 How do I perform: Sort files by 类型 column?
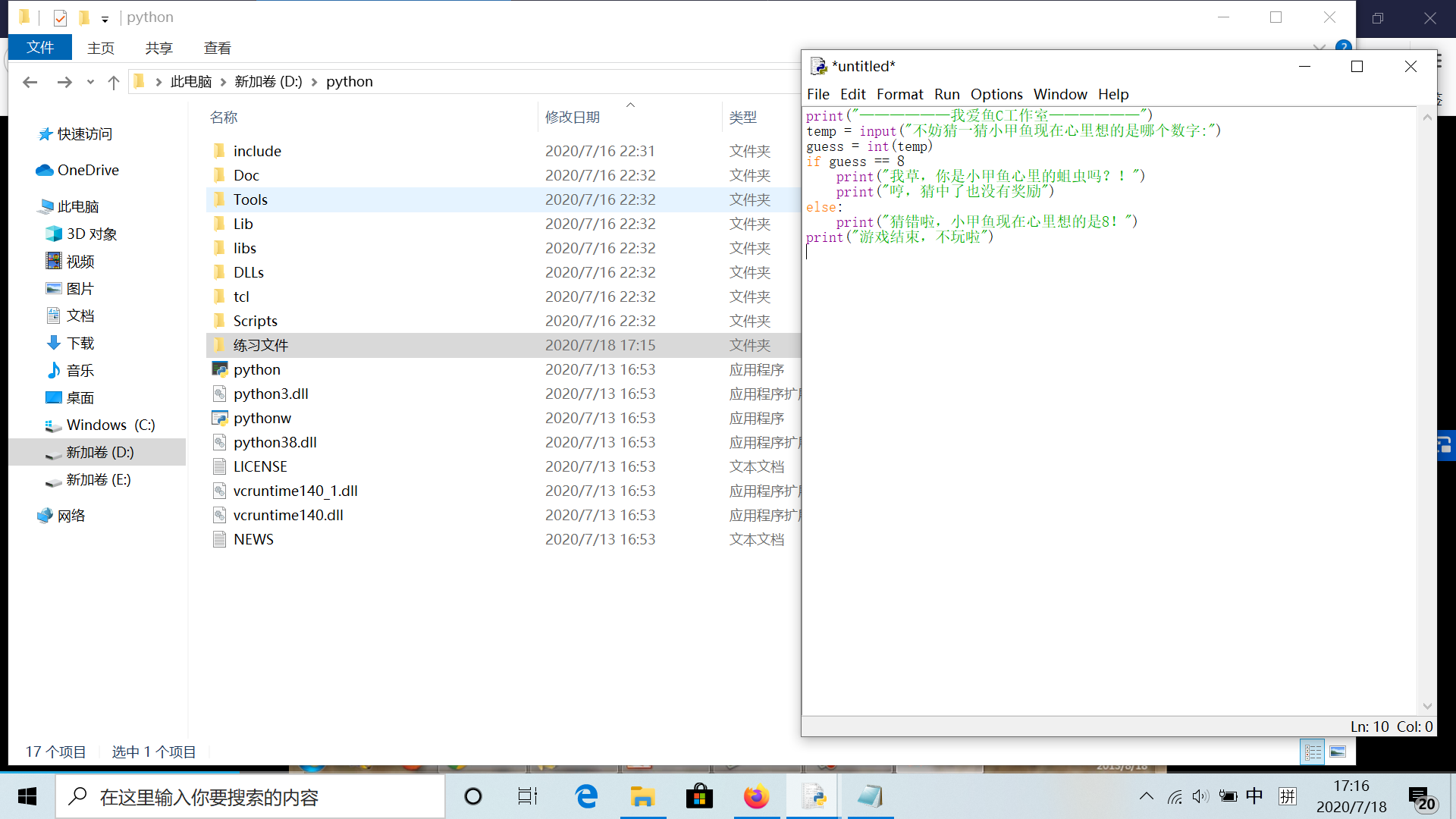pyautogui.click(x=743, y=117)
